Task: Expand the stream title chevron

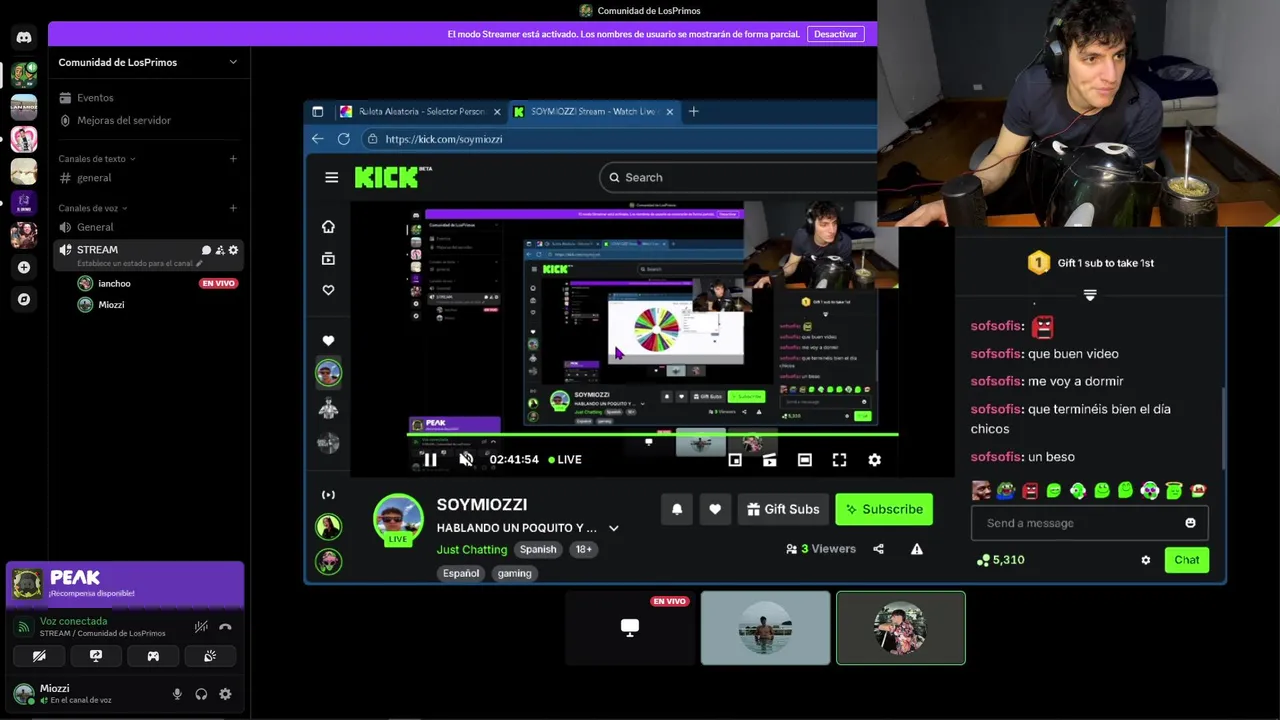Action: click(614, 528)
